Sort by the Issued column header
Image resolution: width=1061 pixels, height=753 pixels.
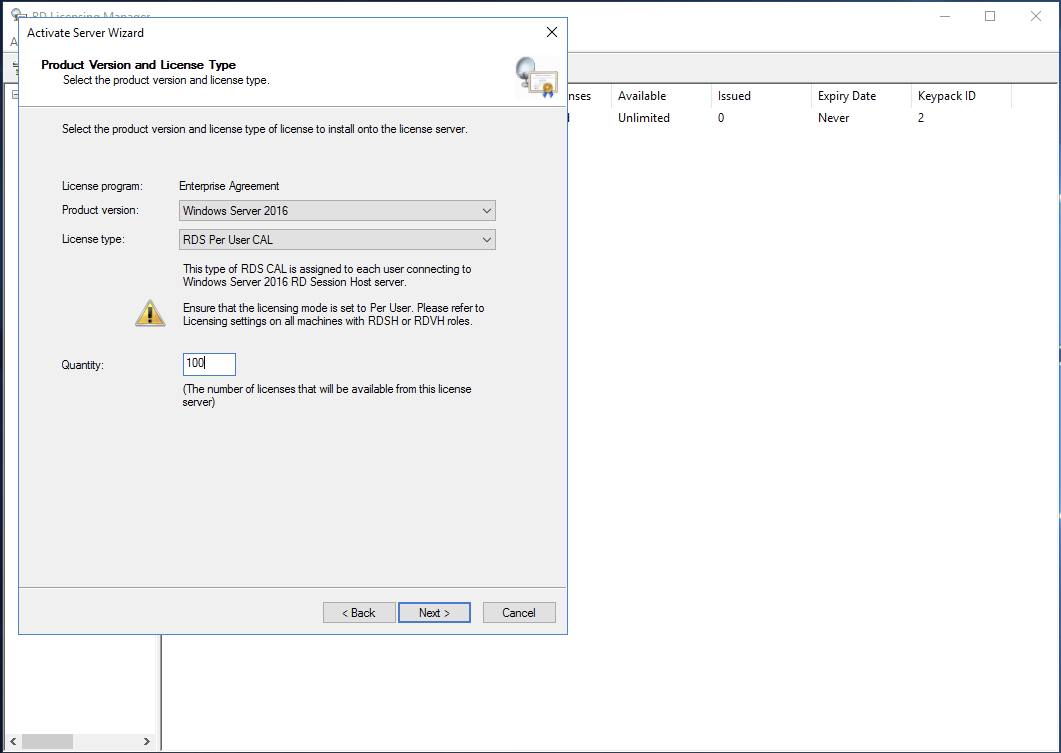(761, 96)
